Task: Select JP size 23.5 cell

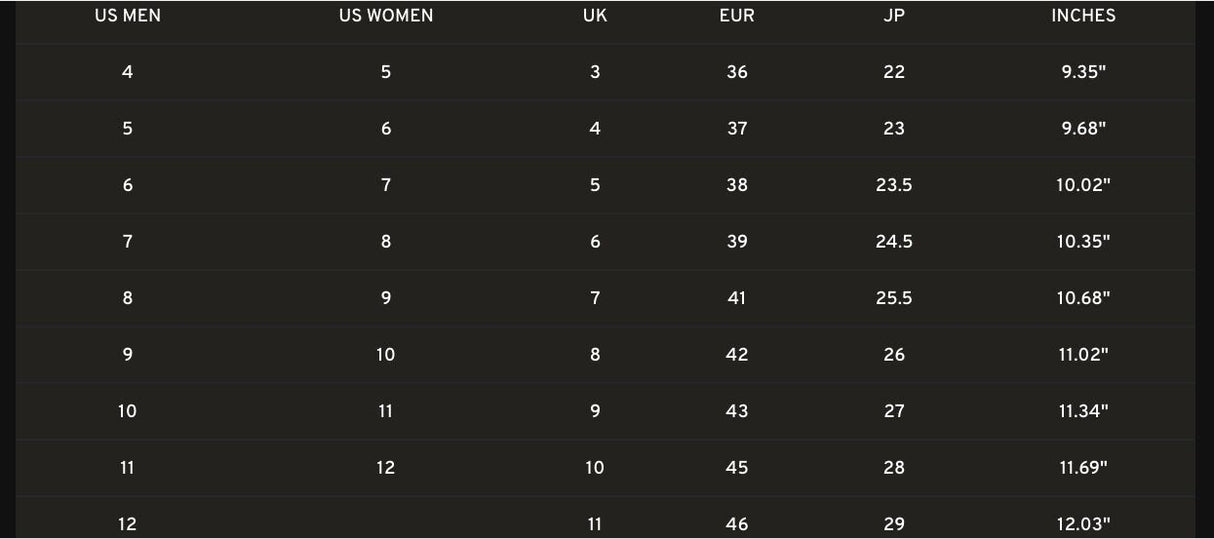Action: point(894,185)
